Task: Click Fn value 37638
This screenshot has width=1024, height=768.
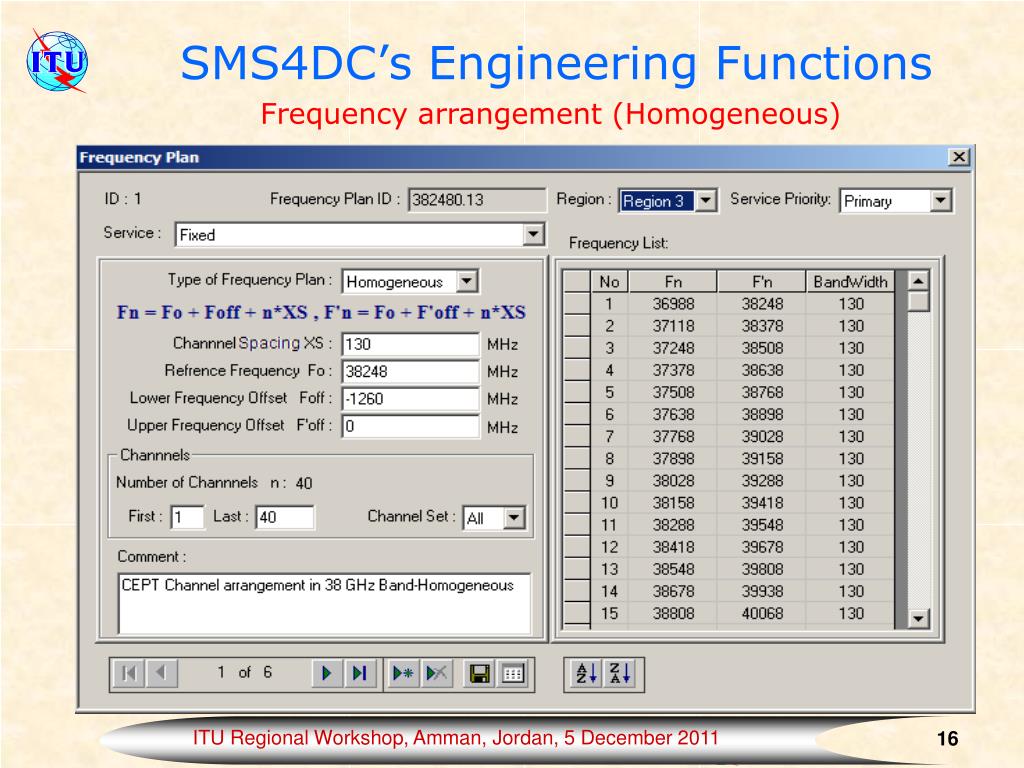Action: tap(673, 415)
